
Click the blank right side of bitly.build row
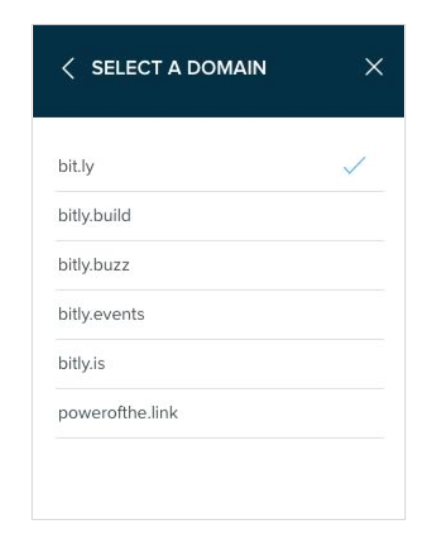pos(279,216)
